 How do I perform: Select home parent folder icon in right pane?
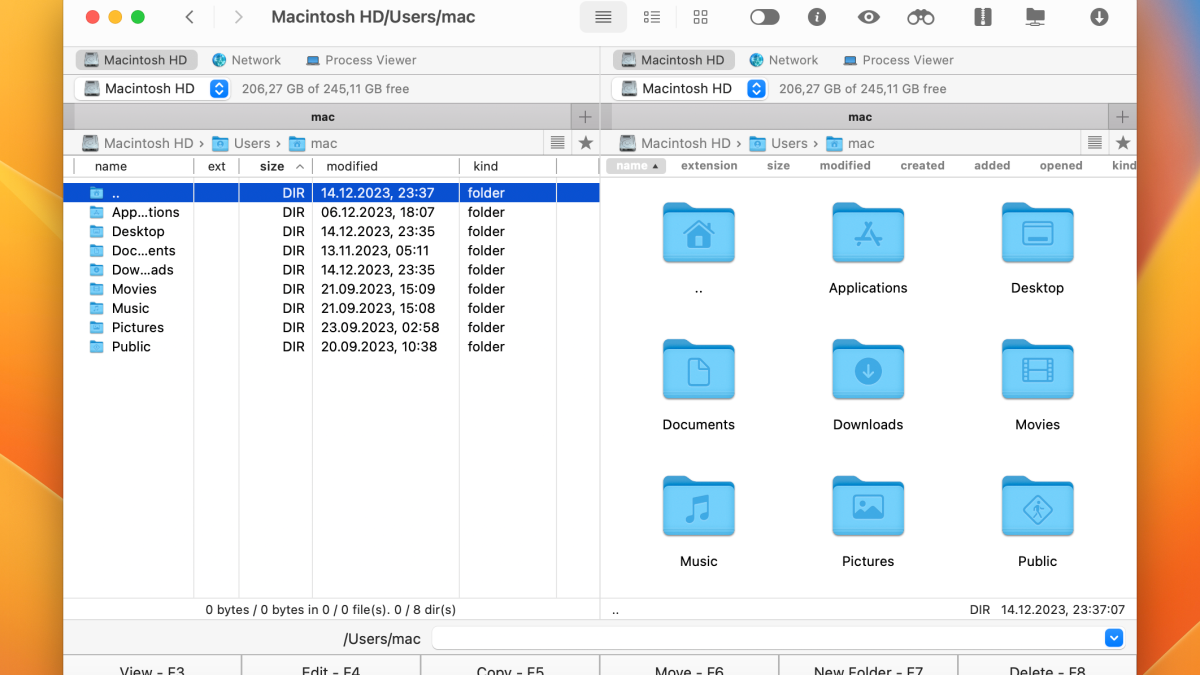point(698,233)
